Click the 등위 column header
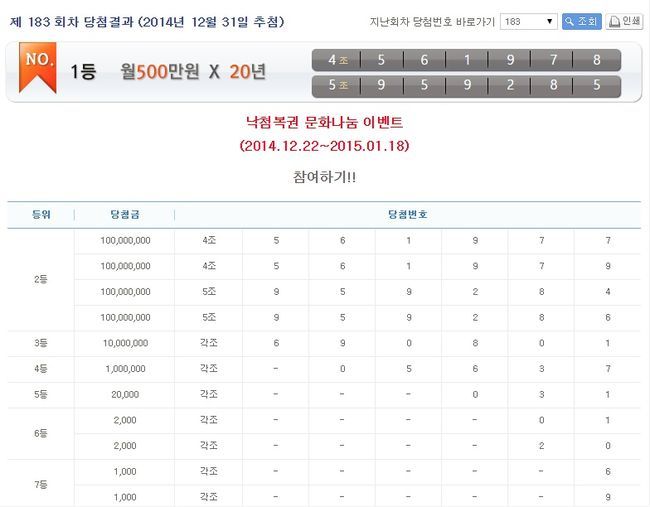The image size is (650, 507). tap(41, 215)
